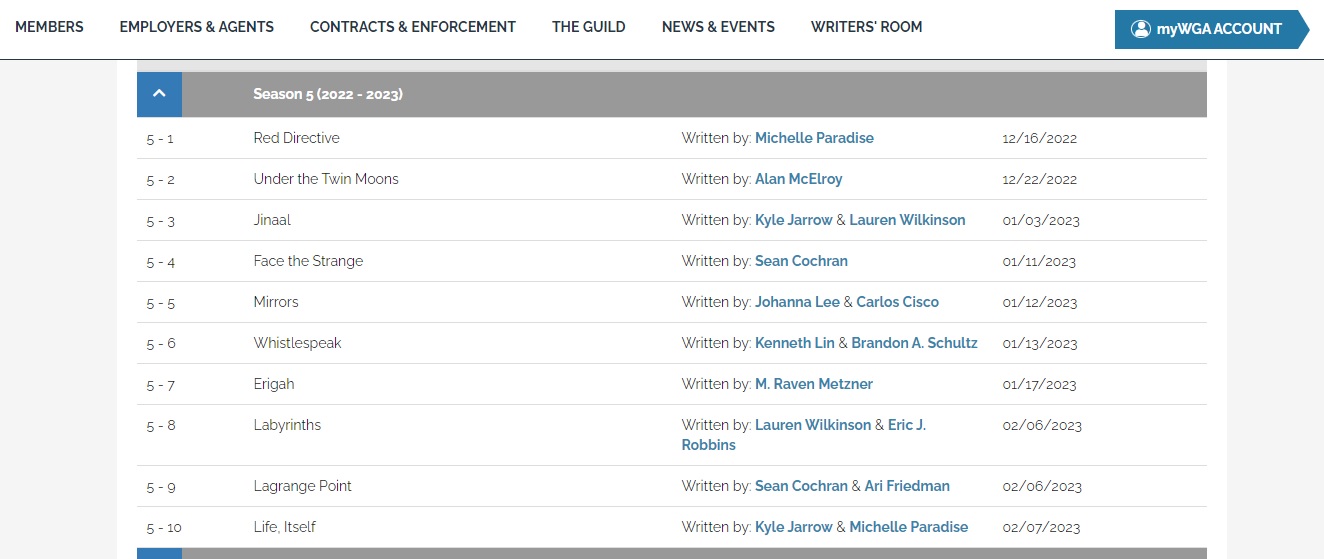Open the Kenneth Lin writer link
Viewport: 1324px width, 559px height.
(x=795, y=343)
